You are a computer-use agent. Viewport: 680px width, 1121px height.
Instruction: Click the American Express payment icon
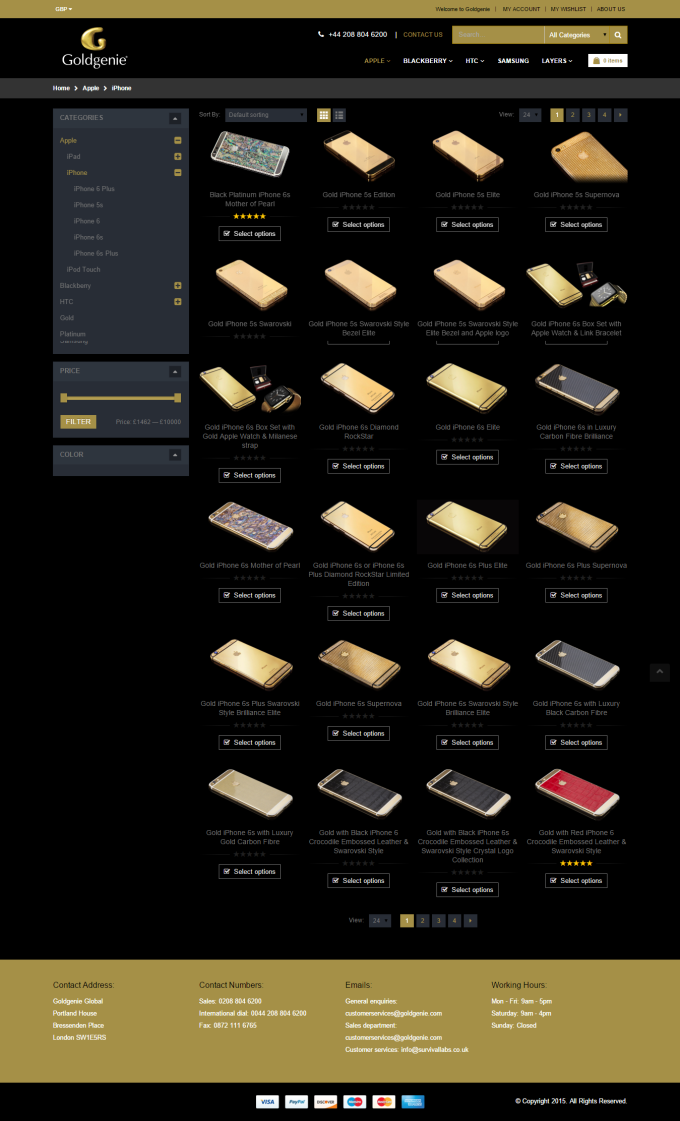(x=413, y=1102)
